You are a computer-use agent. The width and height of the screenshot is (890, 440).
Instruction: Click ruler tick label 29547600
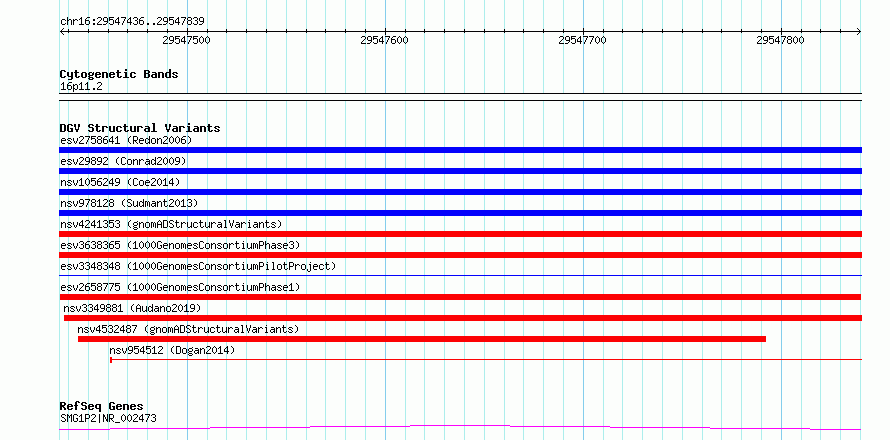(385, 40)
